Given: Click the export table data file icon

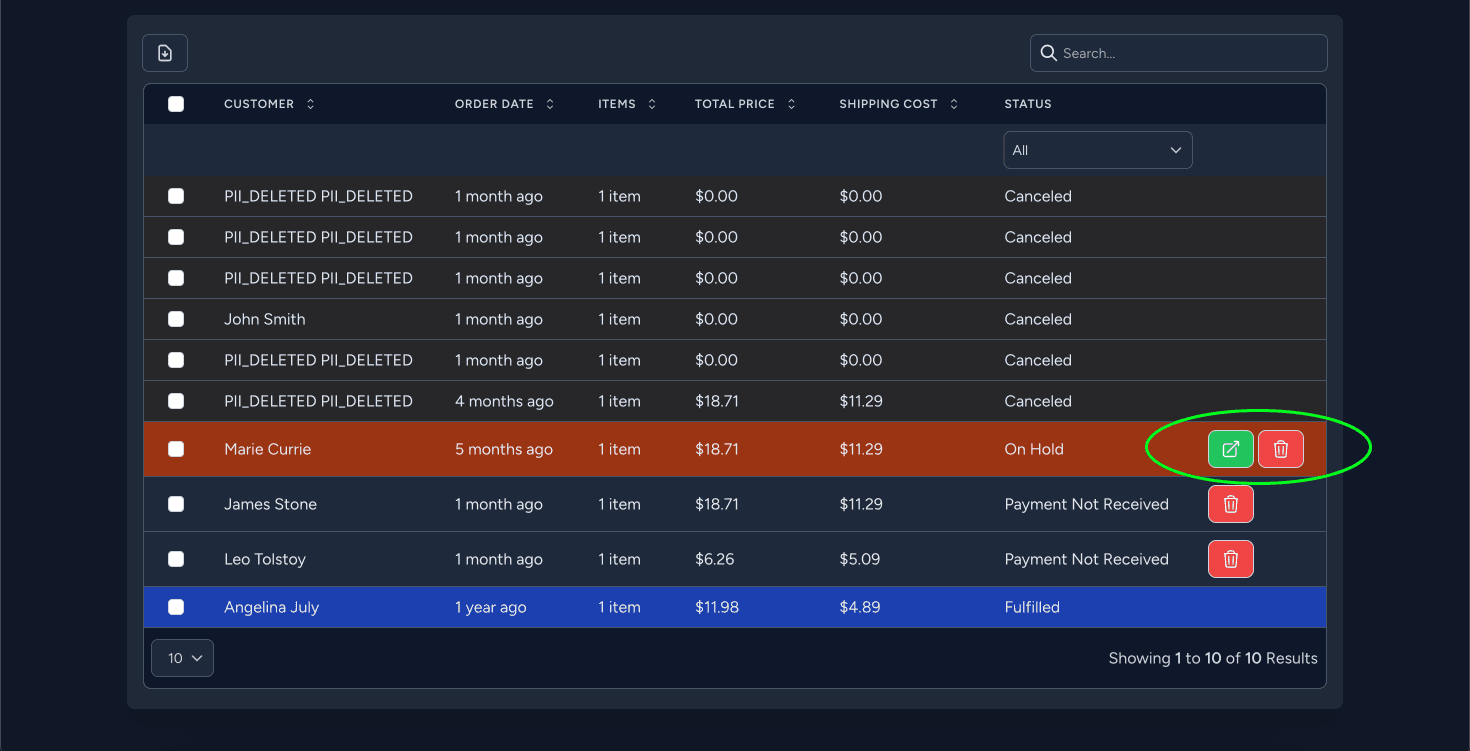Looking at the screenshot, I should 164,52.
